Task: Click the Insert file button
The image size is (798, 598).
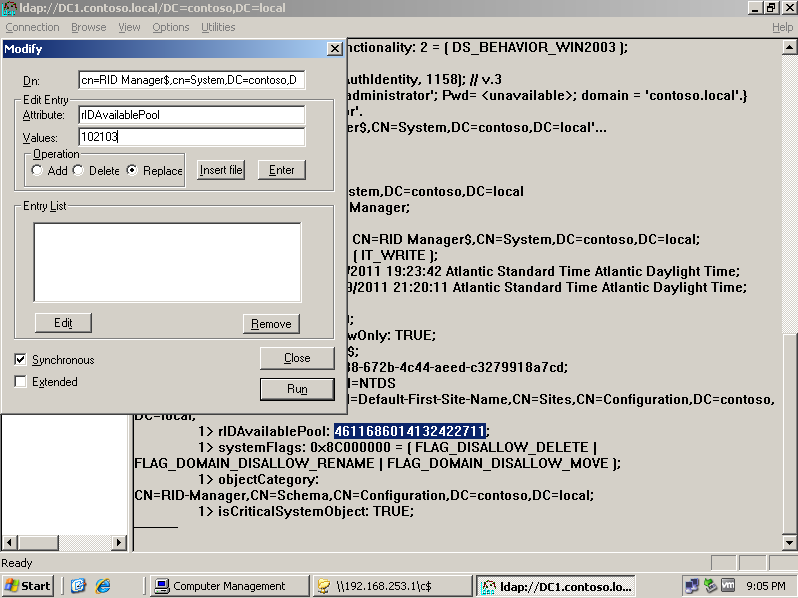Action: pos(221,170)
